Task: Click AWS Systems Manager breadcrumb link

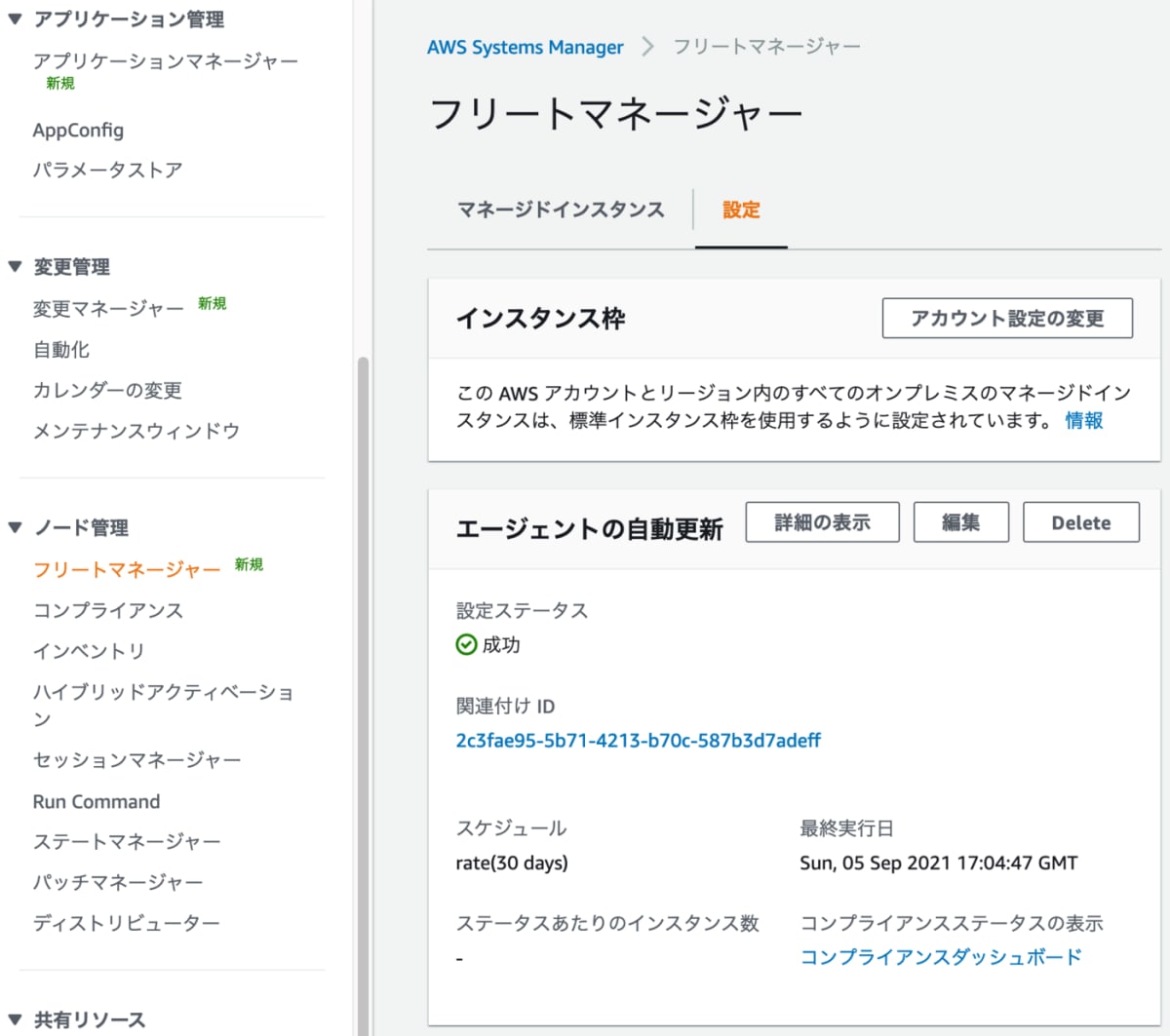Action: point(526,47)
